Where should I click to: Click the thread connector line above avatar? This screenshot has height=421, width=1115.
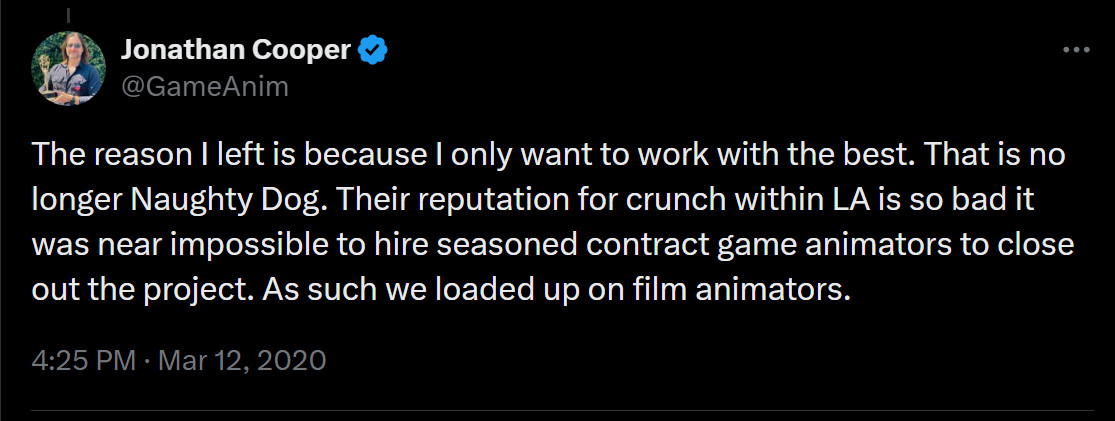coord(68,14)
